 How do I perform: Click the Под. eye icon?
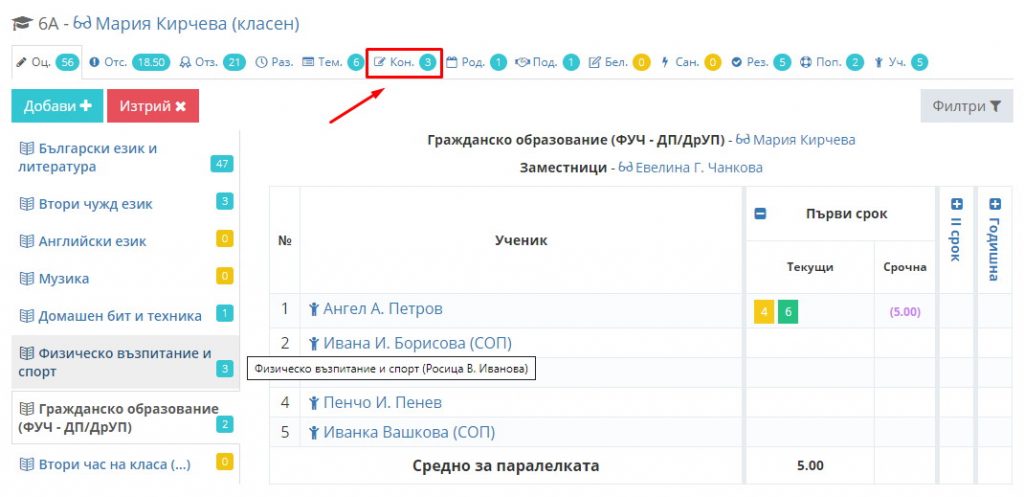point(522,62)
